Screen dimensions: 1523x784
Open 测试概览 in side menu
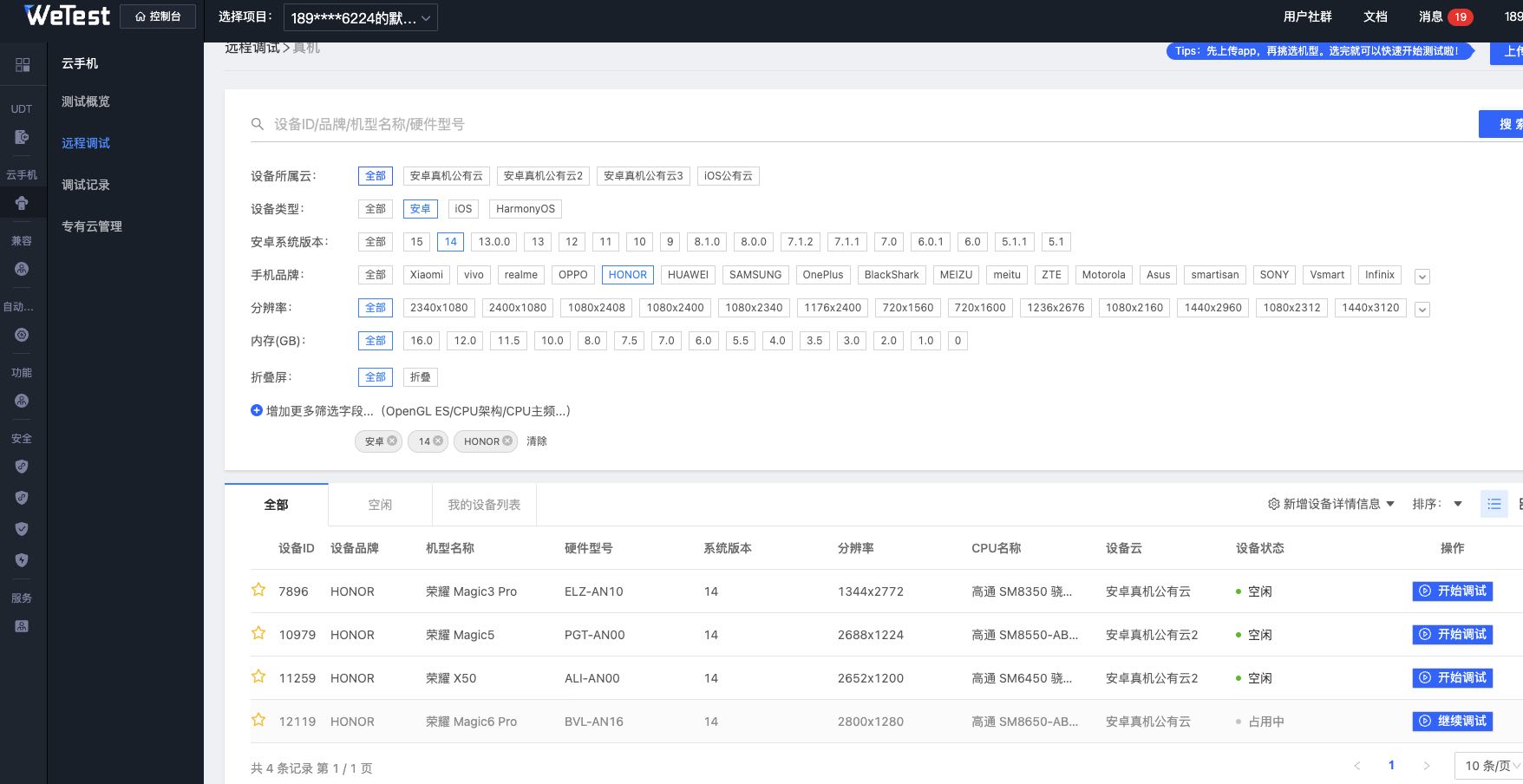tap(86, 101)
